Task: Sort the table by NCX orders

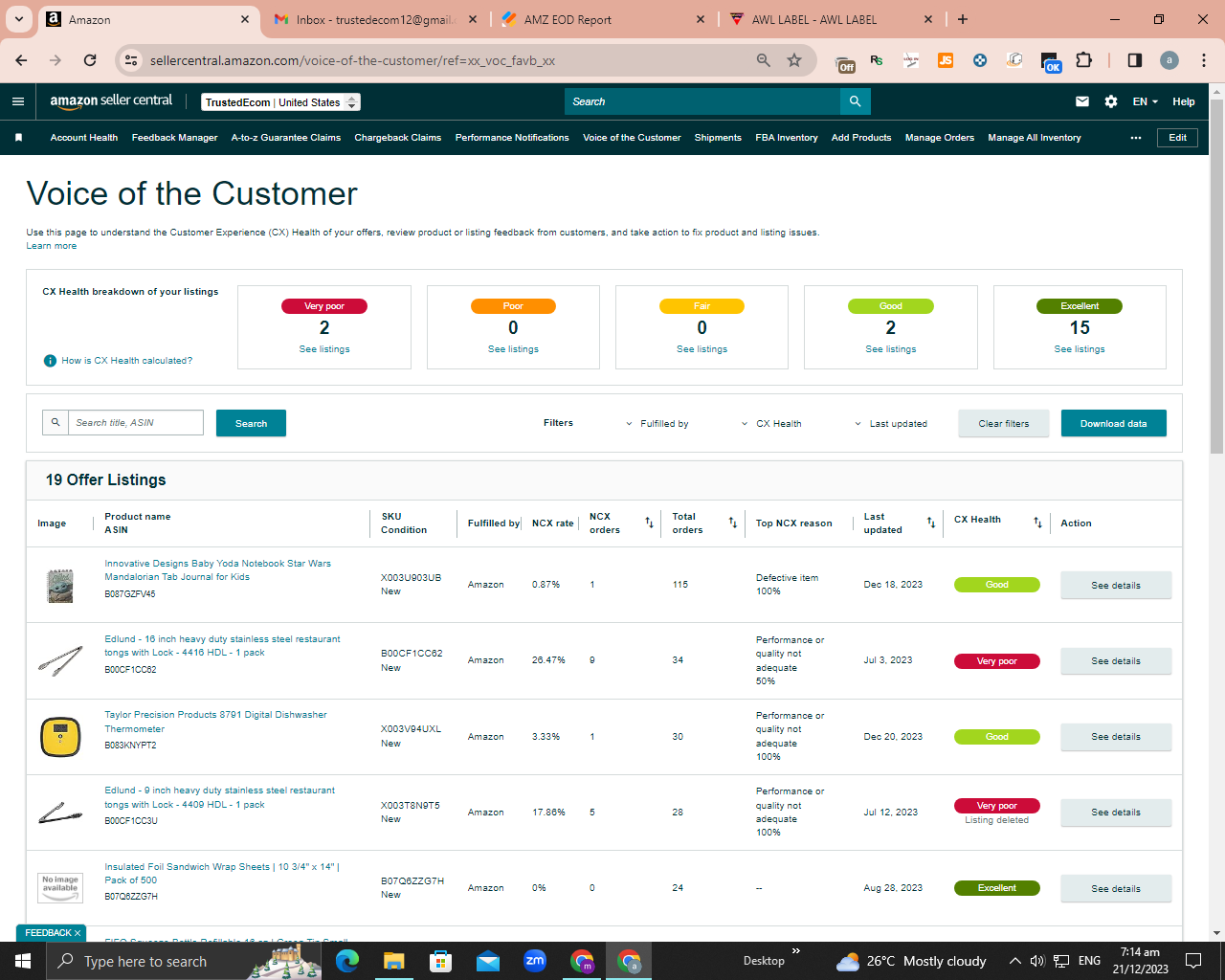Action: (x=649, y=523)
